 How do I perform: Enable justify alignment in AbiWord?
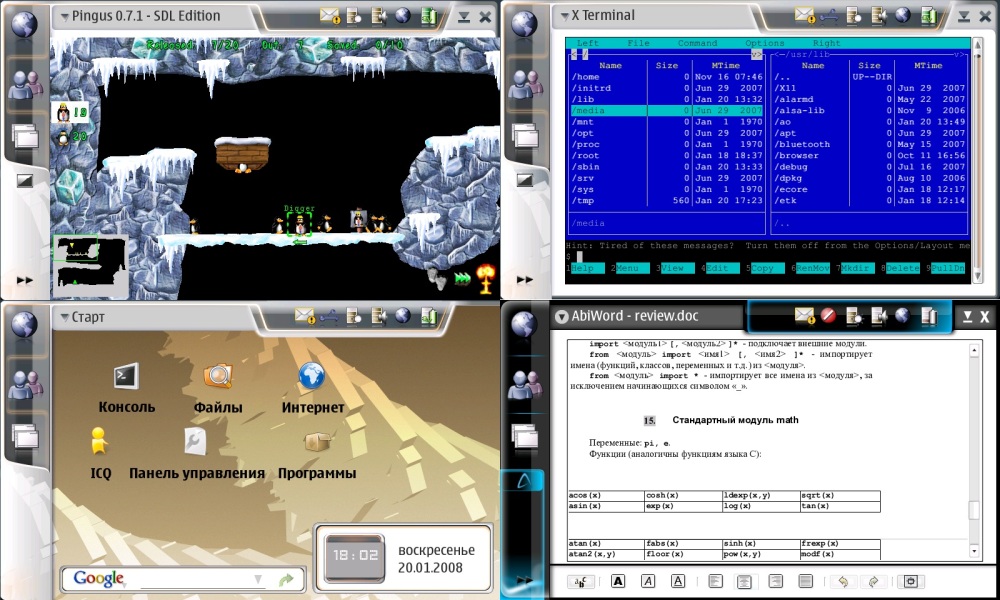click(805, 582)
